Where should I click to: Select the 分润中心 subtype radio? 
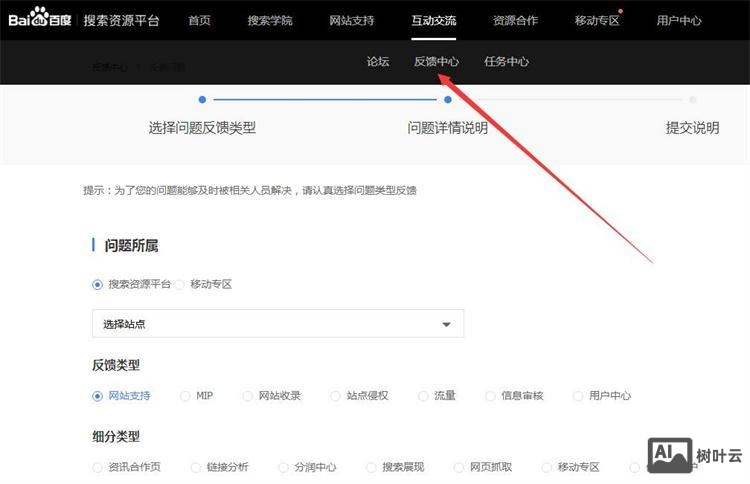[x=284, y=467]
